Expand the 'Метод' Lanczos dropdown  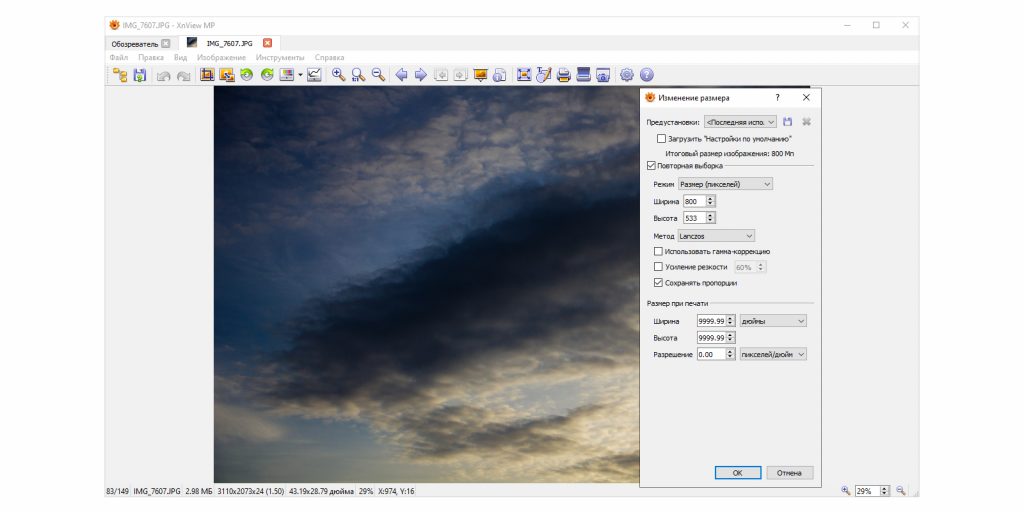(715, 236)
